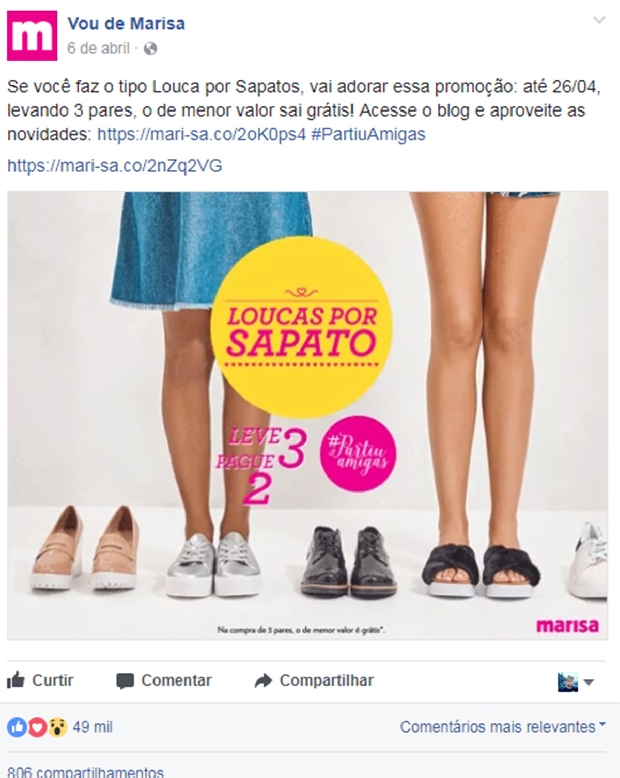This screenshot has width=620, height=778.
Task: Click the 6 de abril timestamp
Action: click(98, 49)
